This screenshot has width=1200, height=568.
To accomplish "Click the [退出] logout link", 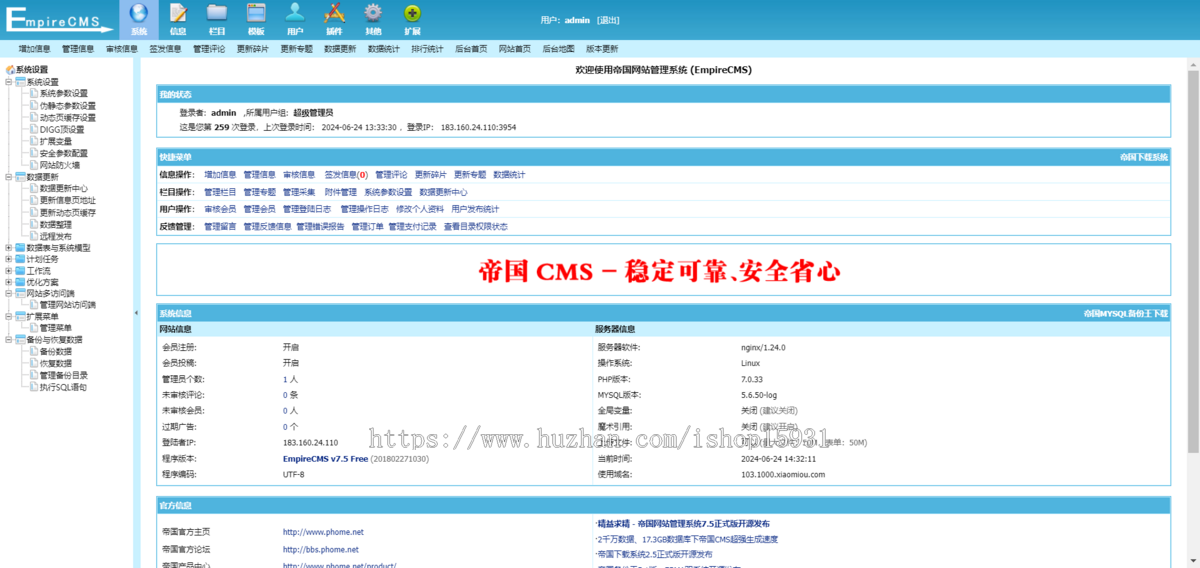I will [x=608, y=20].
